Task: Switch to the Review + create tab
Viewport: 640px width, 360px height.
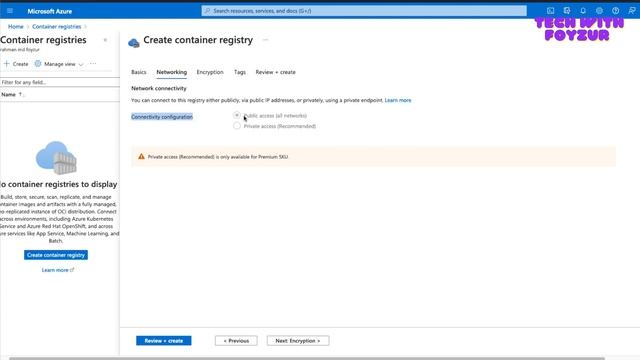Action: [276, 72]
